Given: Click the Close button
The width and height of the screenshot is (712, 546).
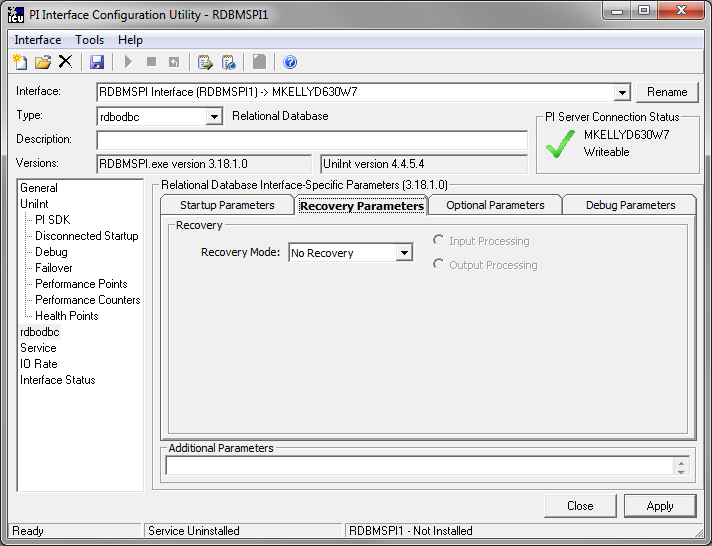Looking at the screenshot, I should coord(580,506).
